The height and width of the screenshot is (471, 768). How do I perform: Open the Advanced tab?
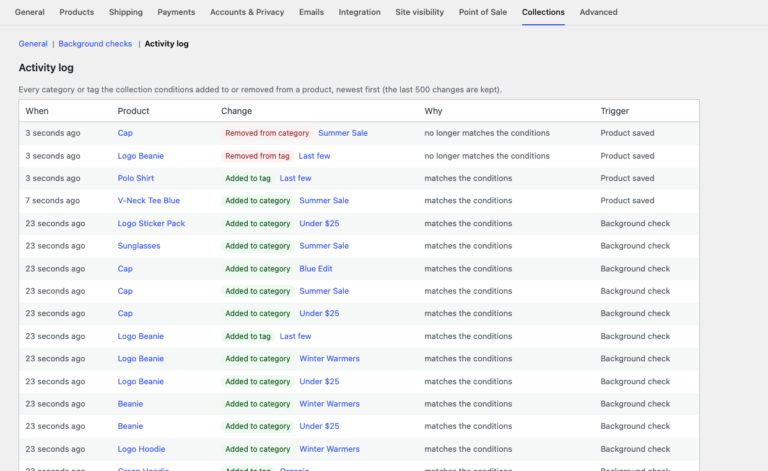click(598, 12)
